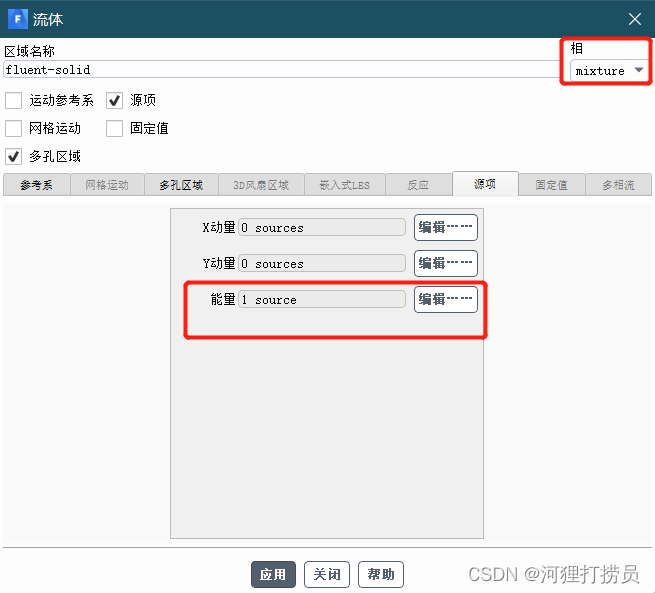The image size is (655, 593).
Task: Click the 区域名称 field fluent-solid
Action: 280,70
